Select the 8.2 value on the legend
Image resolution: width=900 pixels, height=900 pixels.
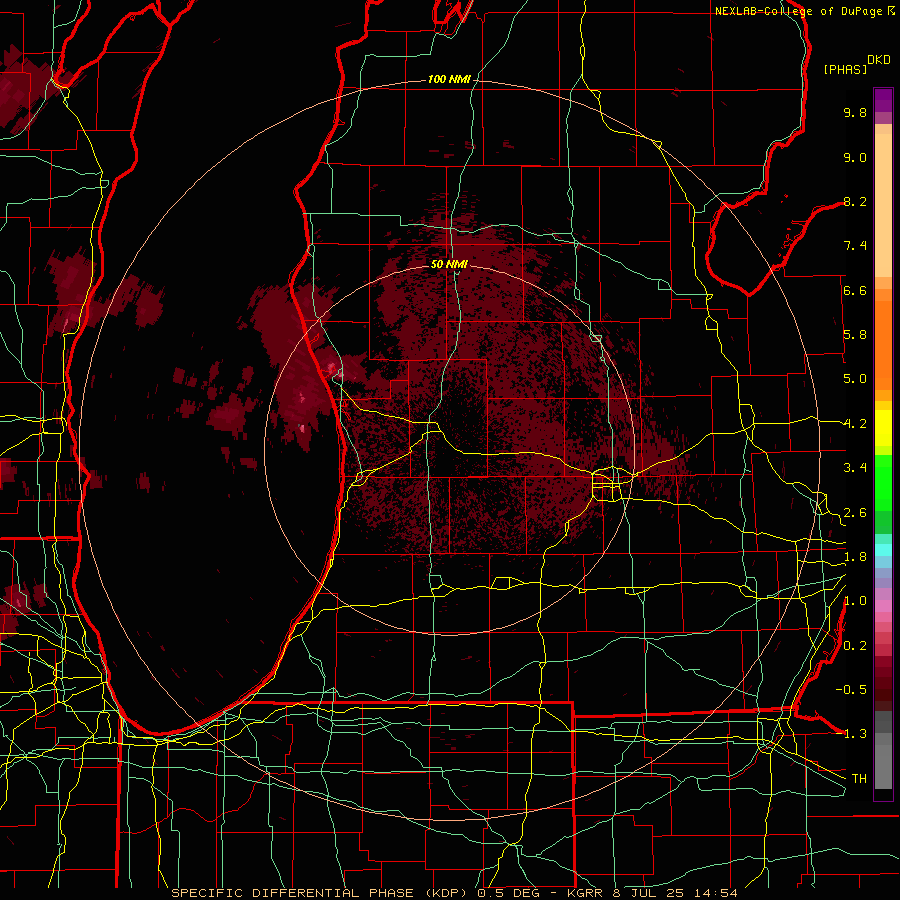pyautogui.click(x=855, y=201)
